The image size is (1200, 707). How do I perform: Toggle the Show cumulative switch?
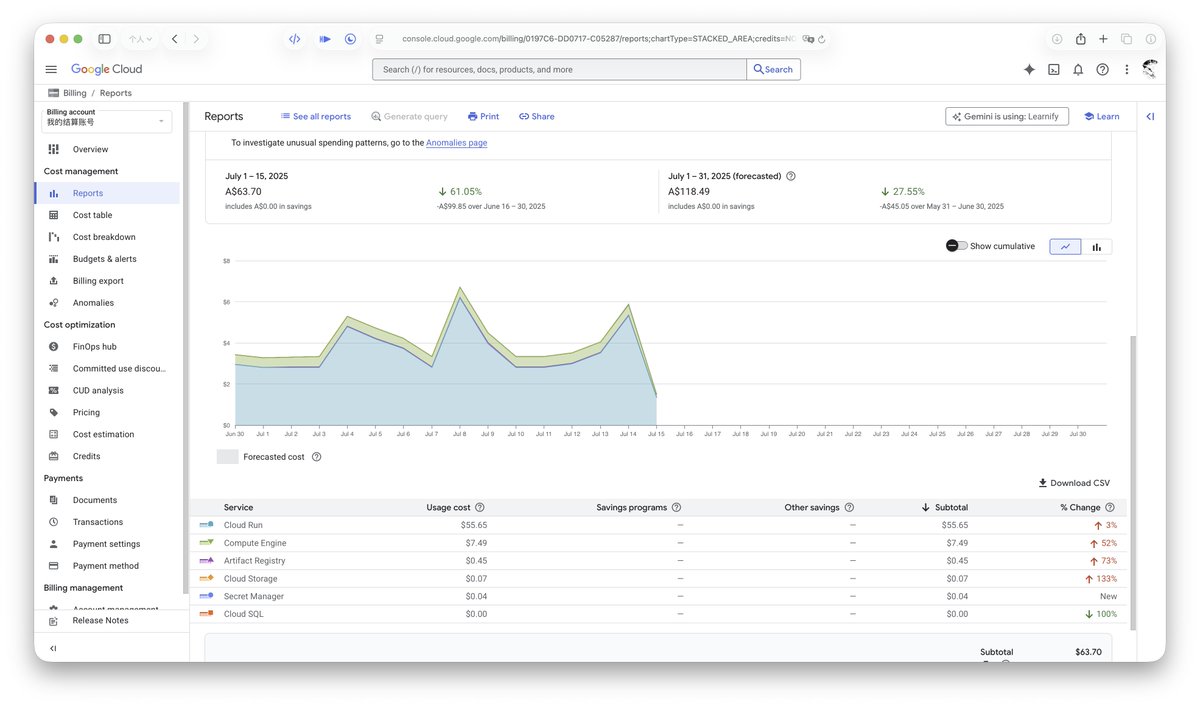coord(956,246)
